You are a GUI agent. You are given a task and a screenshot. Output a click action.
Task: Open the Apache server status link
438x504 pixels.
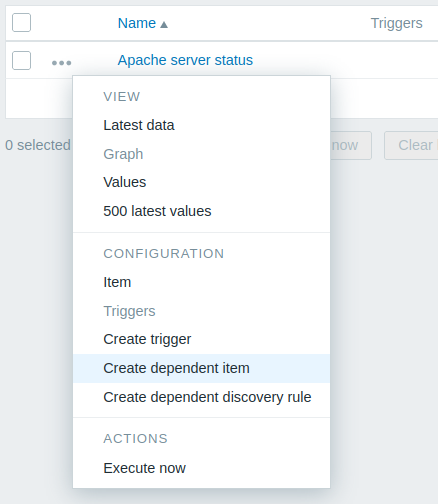point(185,60)
